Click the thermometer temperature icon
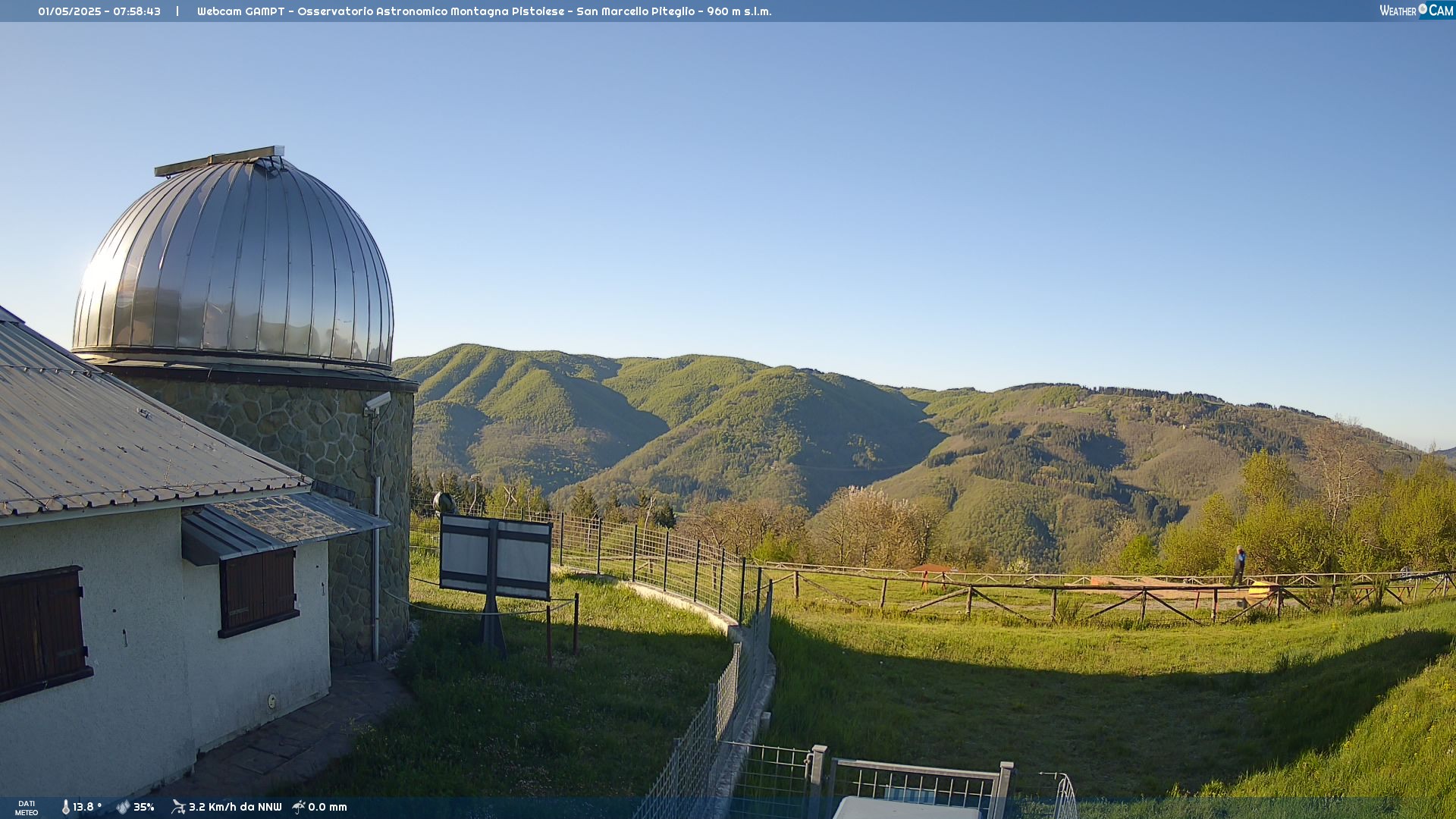 65,808
